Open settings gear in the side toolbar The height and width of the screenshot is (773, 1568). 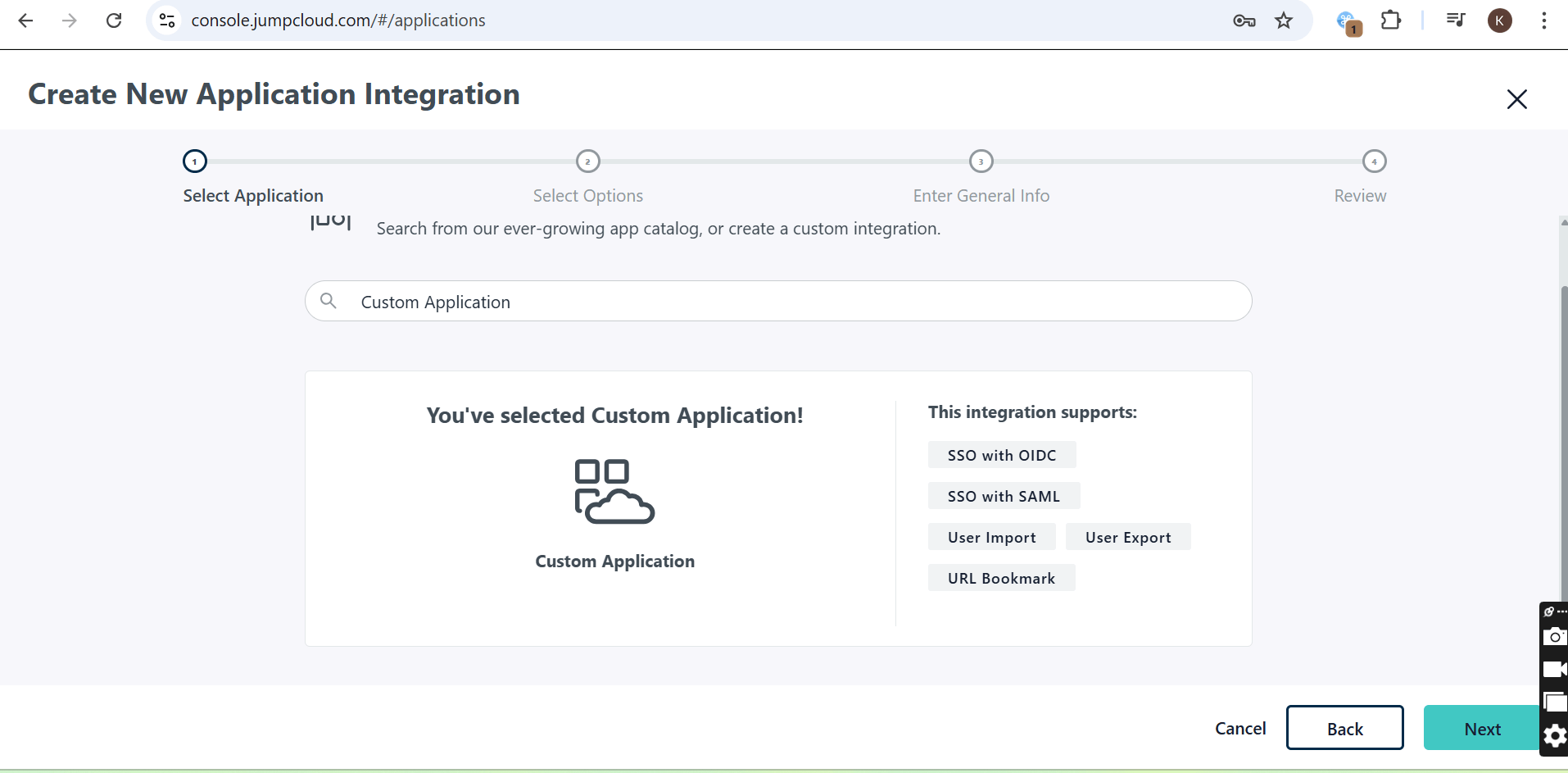coord(1554,736)
